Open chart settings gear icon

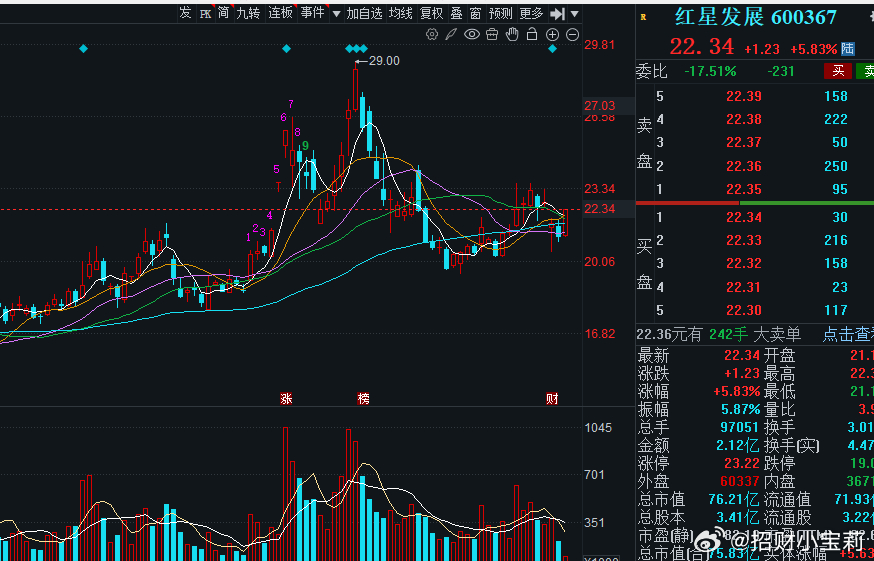coord(432,35)
